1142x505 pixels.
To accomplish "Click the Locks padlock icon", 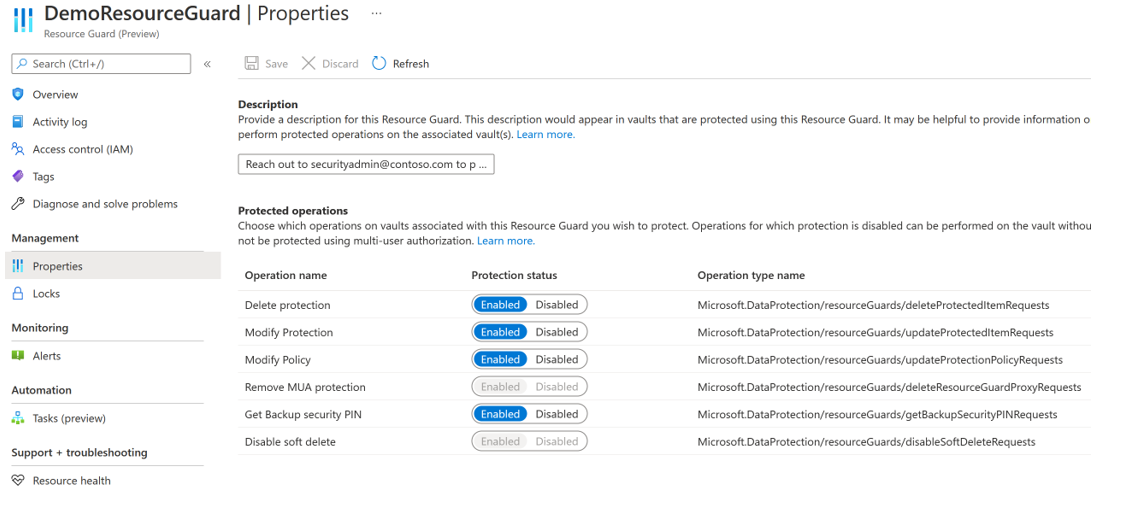I will pyautogui.click(x=17, y=294).
